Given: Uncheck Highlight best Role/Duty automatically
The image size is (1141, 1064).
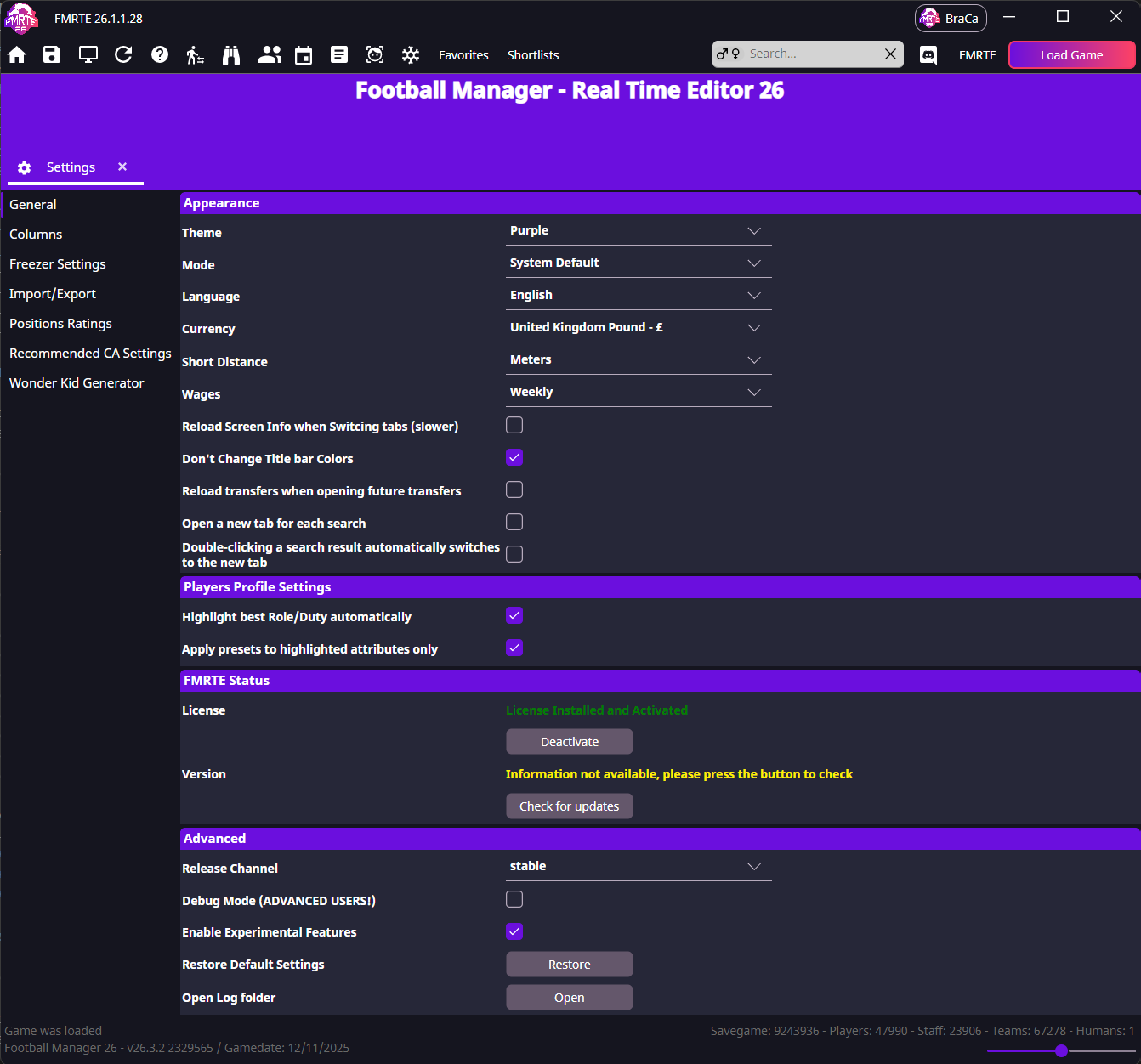Looking at the screenshot, I should click(x=514, y=615).
